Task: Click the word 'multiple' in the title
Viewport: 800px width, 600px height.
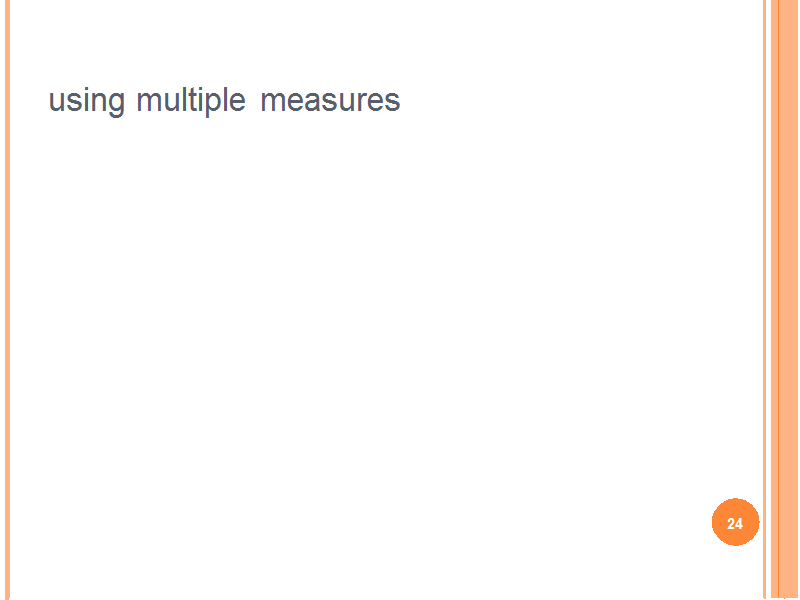Action: [191, 101]
